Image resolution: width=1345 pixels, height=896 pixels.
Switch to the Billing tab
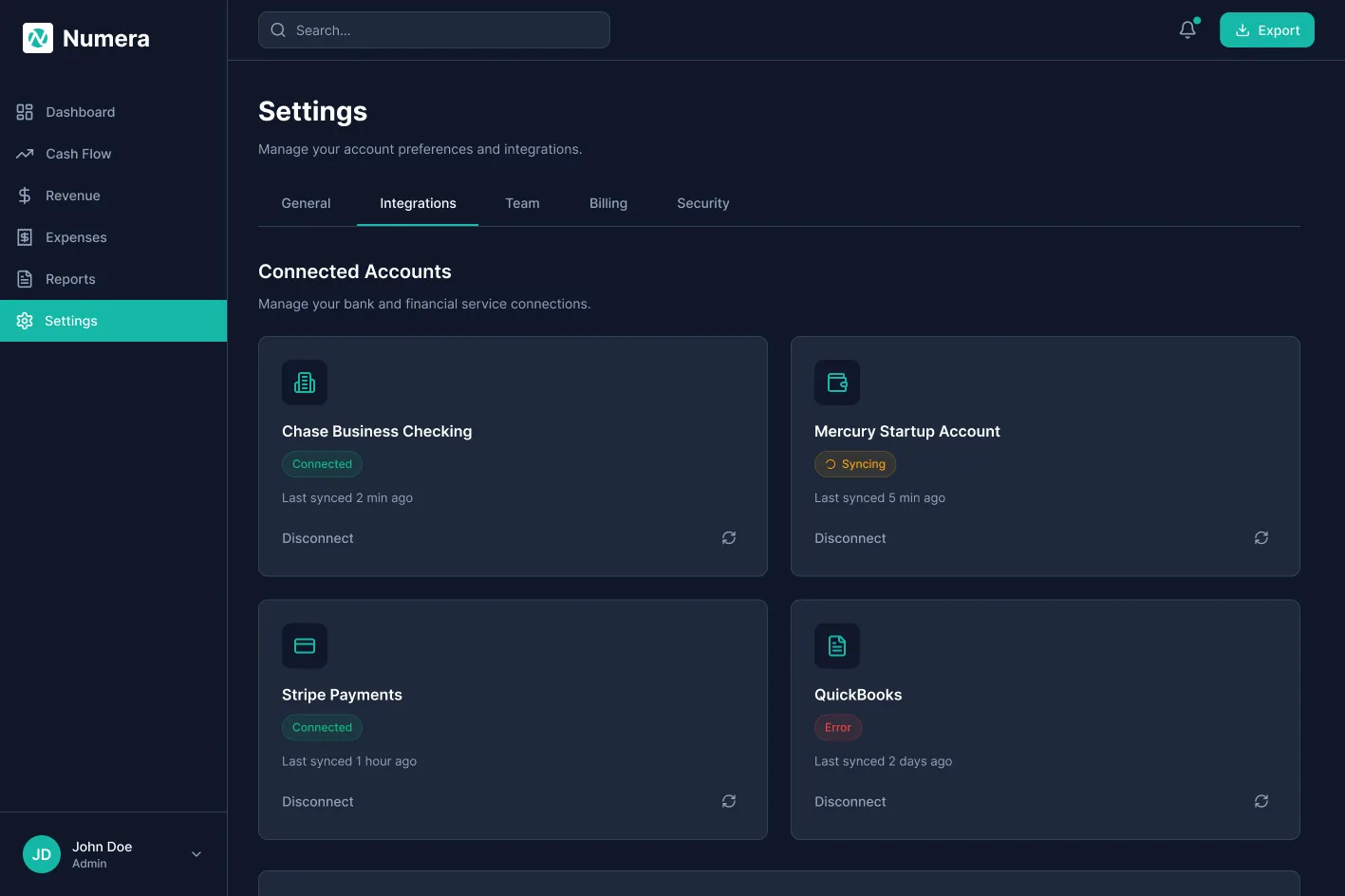tap(608, 203)
